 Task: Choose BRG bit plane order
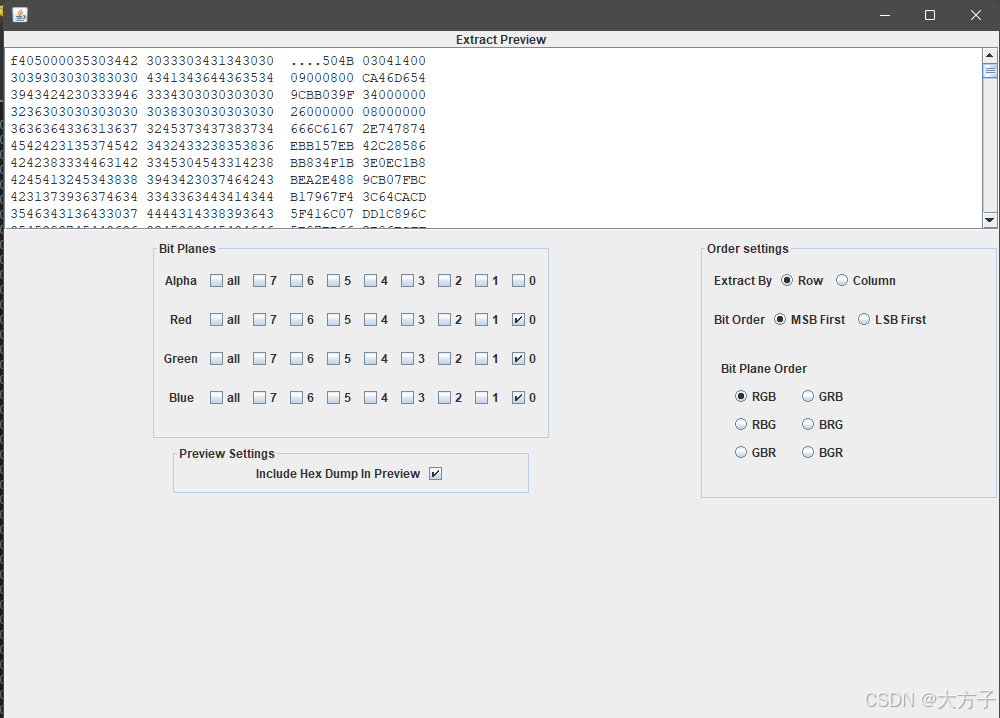[808, 424]
